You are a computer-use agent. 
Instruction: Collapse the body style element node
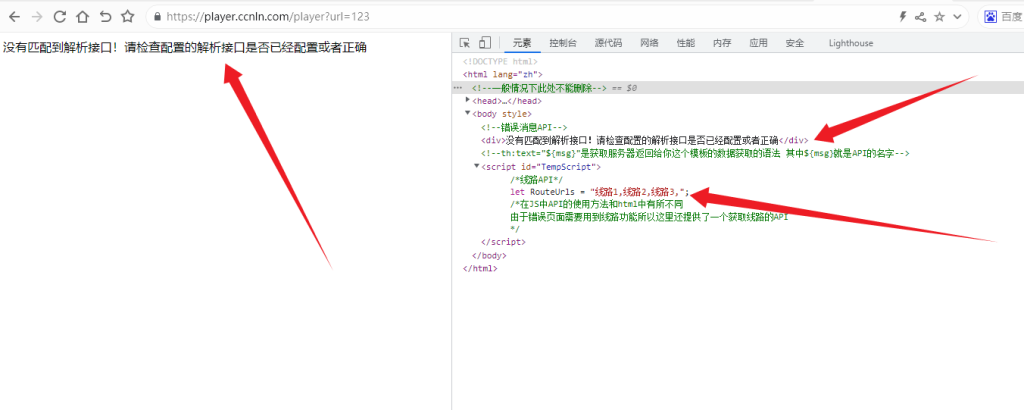(468, 113)
